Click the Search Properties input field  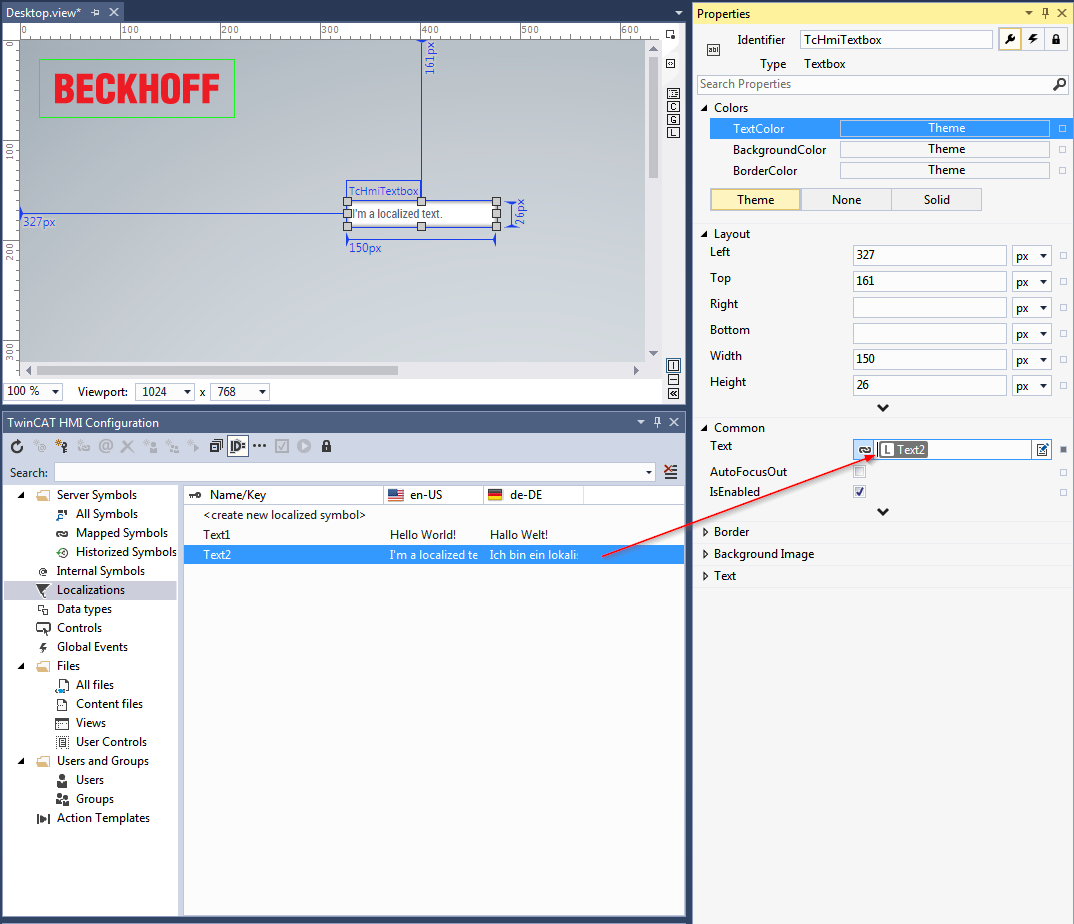click(873, 84)
